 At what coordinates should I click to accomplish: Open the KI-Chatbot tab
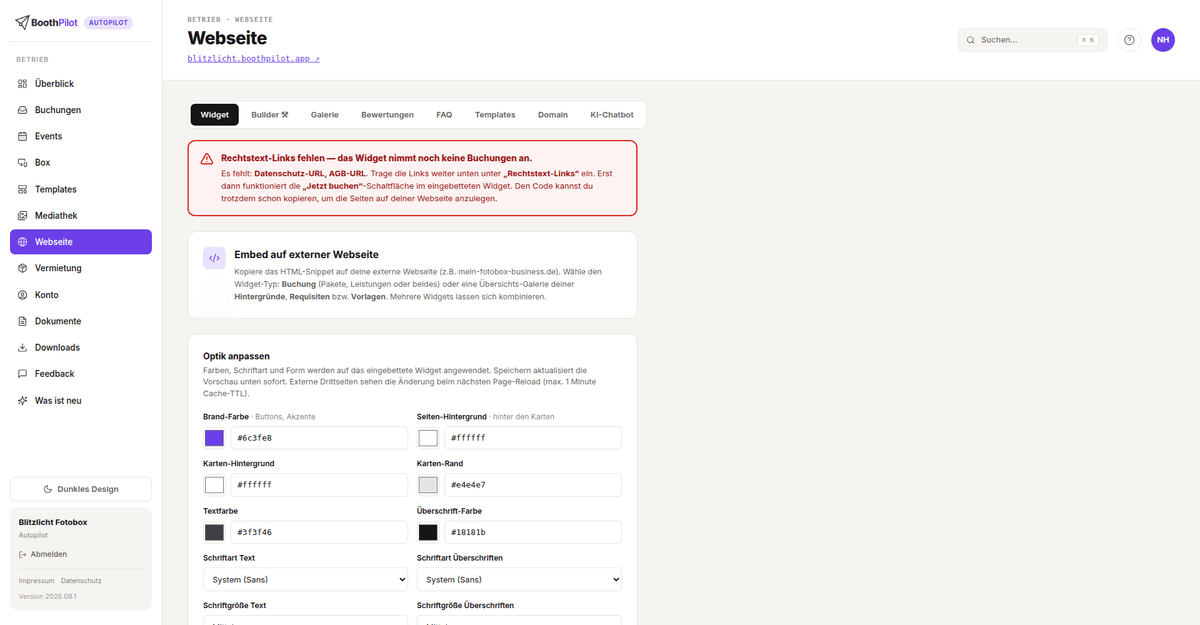click(x=612, y=115)
